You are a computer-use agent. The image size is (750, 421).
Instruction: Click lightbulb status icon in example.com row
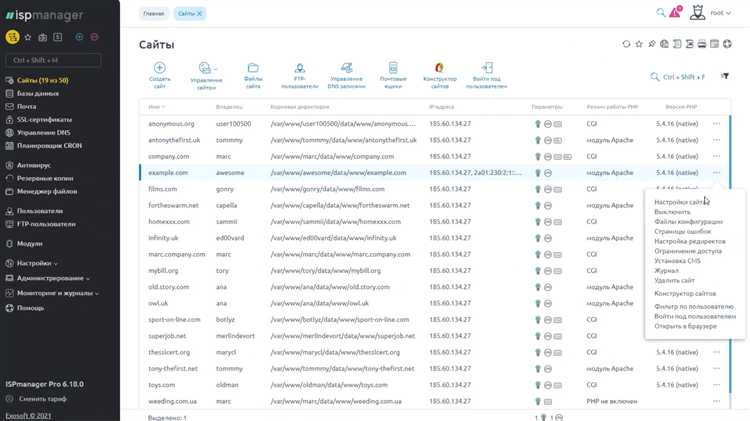tap(538, 173)
